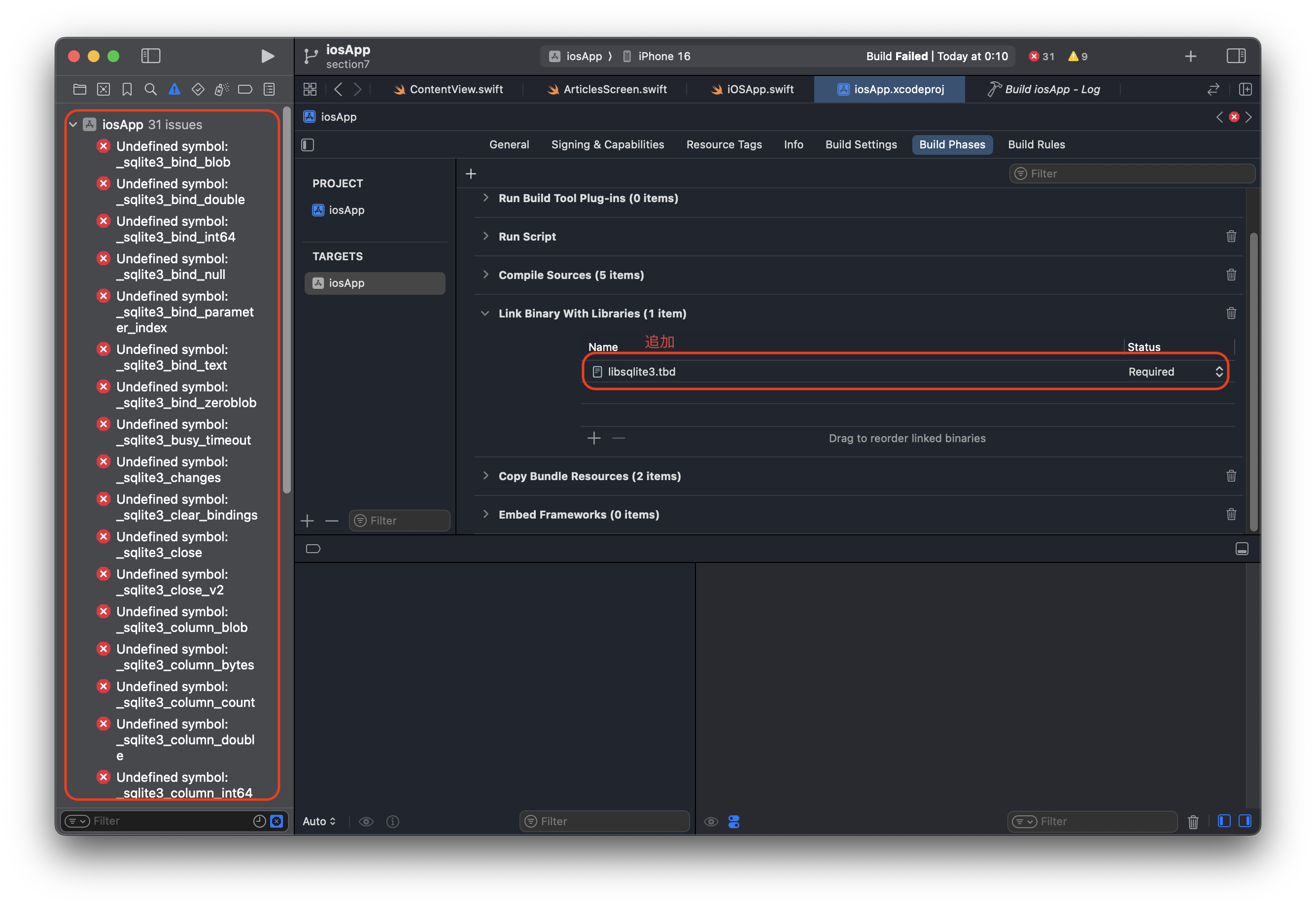Screen dimensions: 1316x908
Task: Open the Build Rules tab
Action: (x=1036, y=145)
